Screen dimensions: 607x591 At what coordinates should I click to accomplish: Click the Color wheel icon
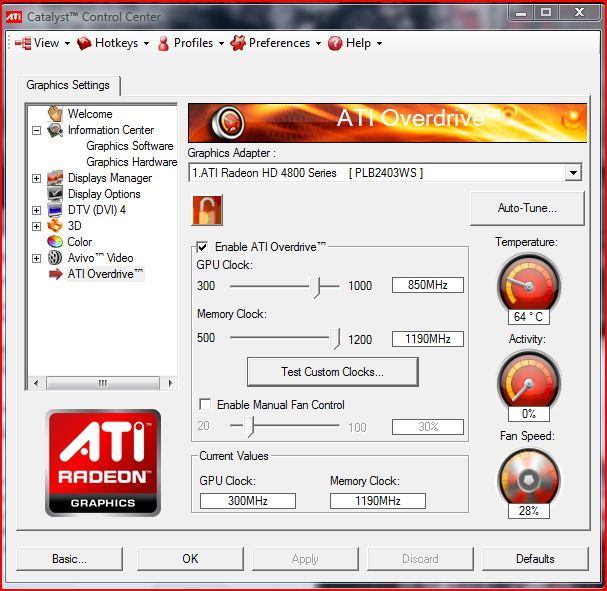tap(55, 242)
